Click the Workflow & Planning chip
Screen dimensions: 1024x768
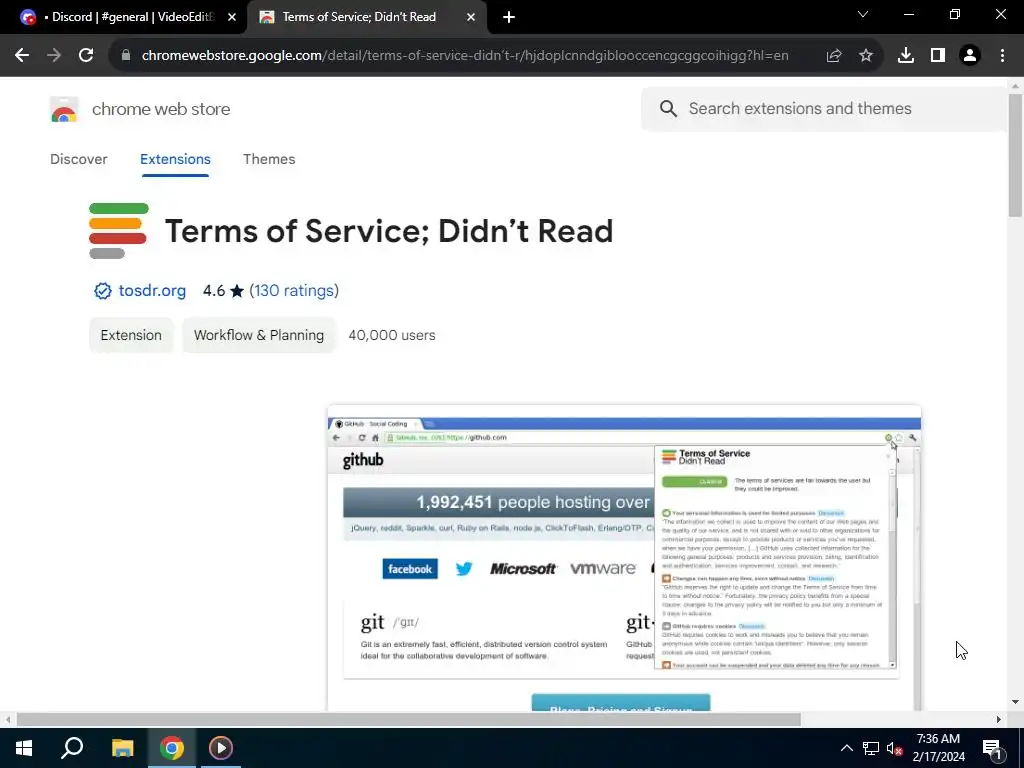coord(259,335)
